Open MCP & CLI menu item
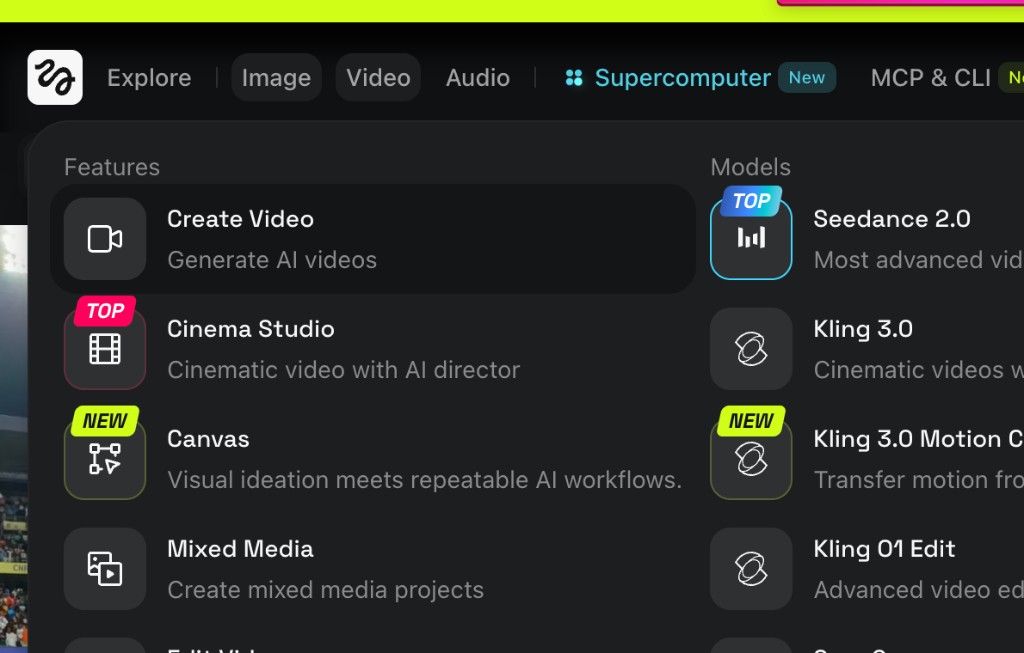This screenshot has height=653, width=1024. pos(931,78)
